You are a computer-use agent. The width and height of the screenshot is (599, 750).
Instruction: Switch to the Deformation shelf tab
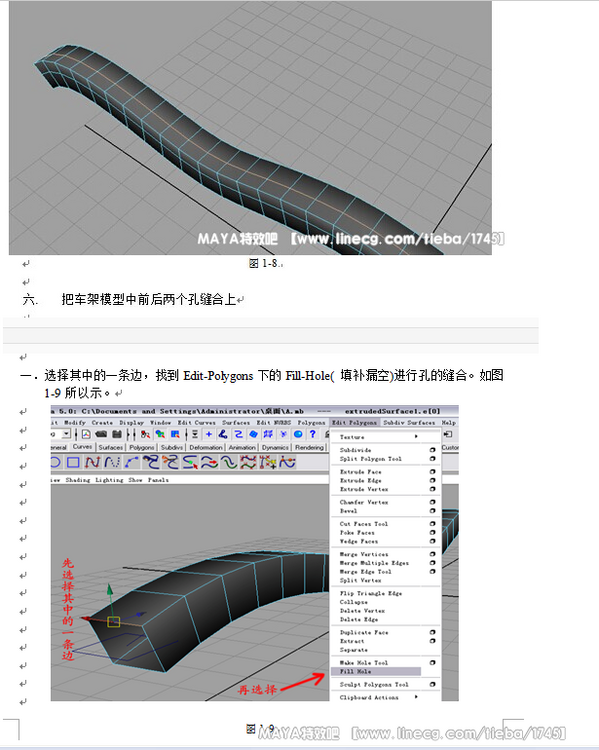point(206,447)
